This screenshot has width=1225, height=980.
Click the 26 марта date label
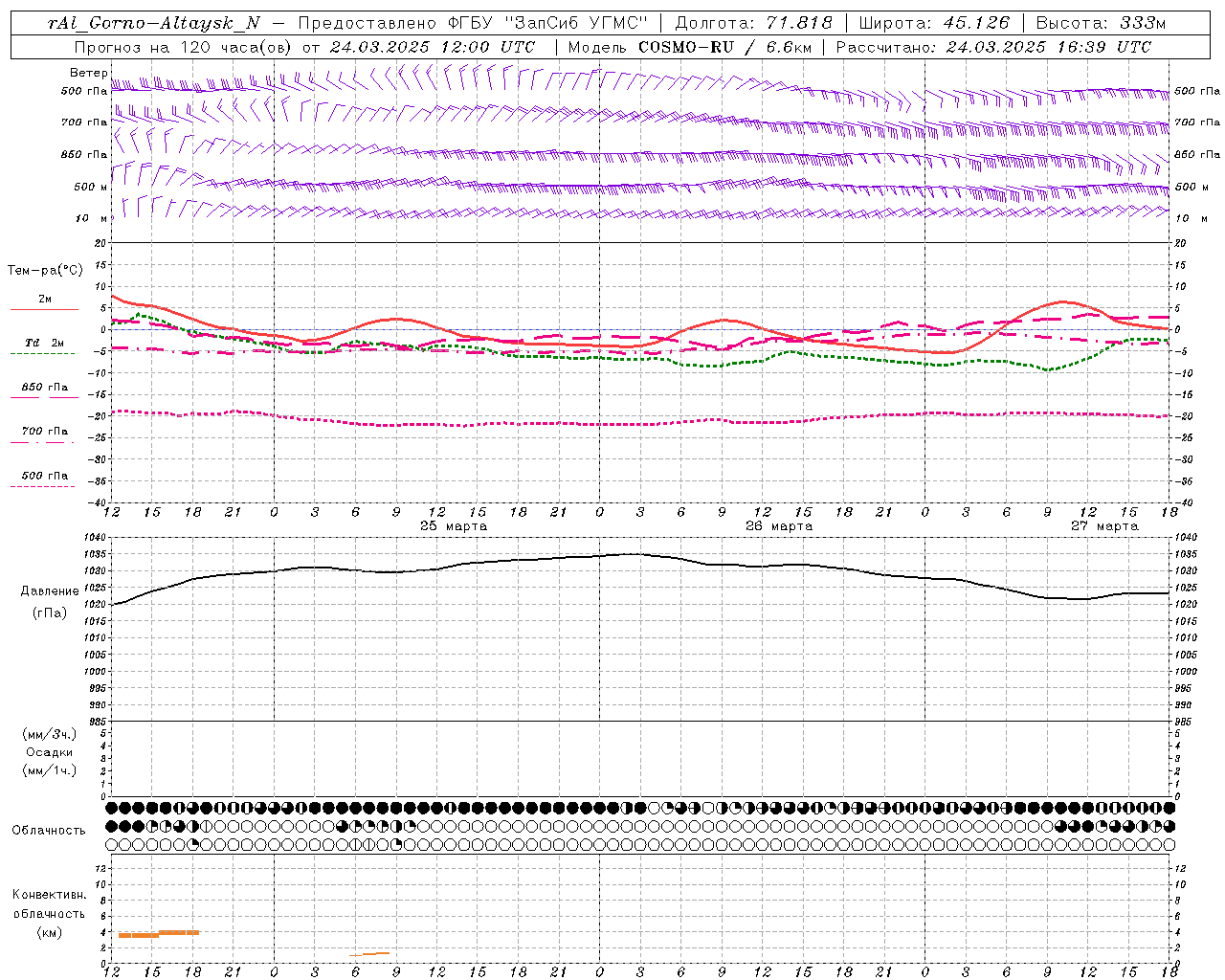(x=779, y=525)
